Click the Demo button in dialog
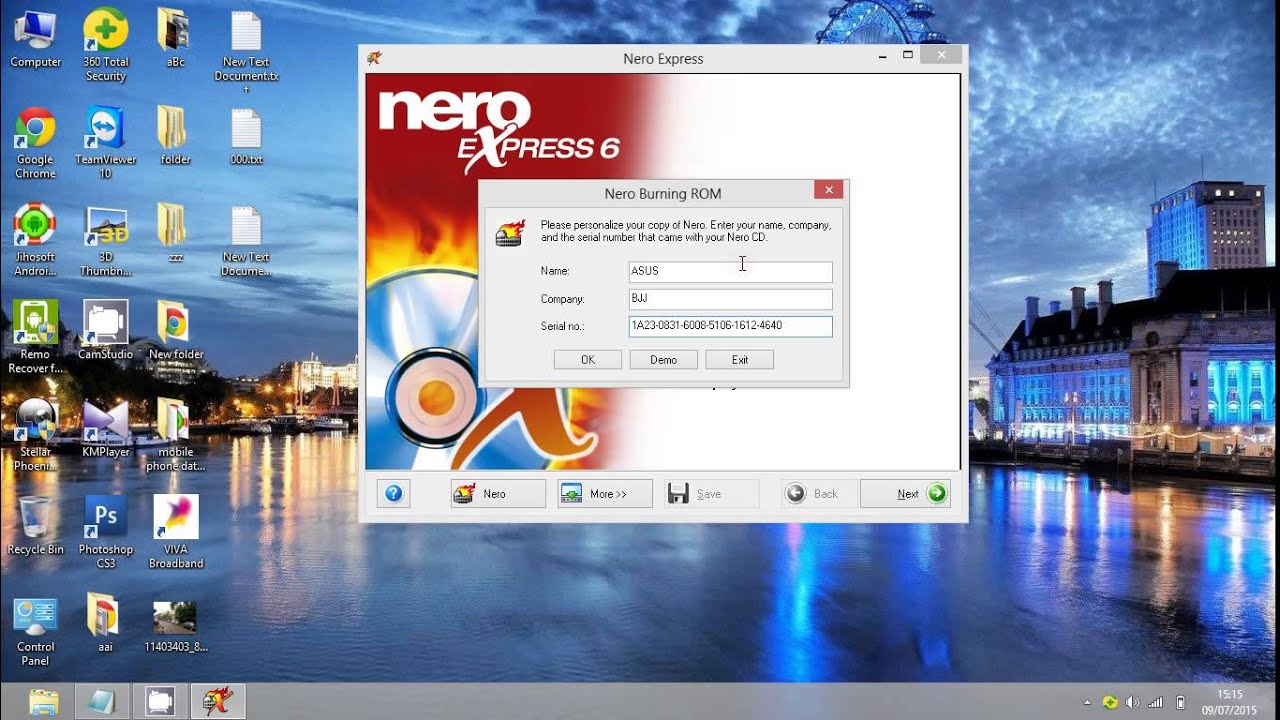 pyautogui.click(x=664, y=360)
